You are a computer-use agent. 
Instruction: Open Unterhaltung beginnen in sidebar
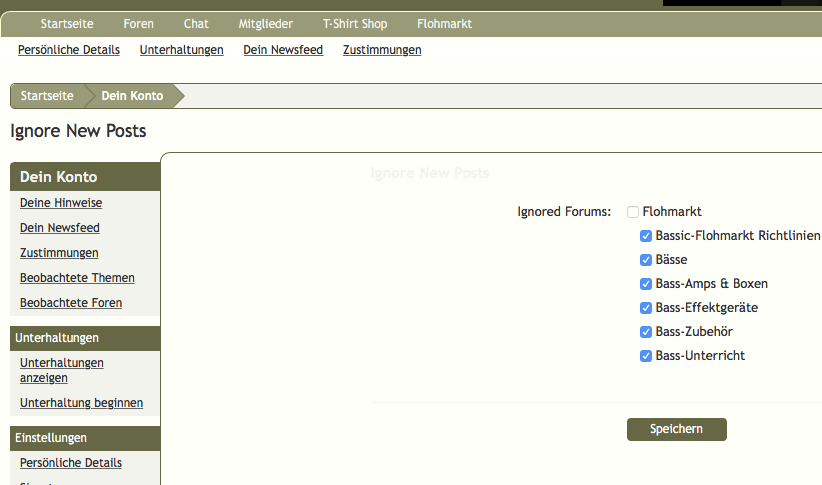click(81, 403)
